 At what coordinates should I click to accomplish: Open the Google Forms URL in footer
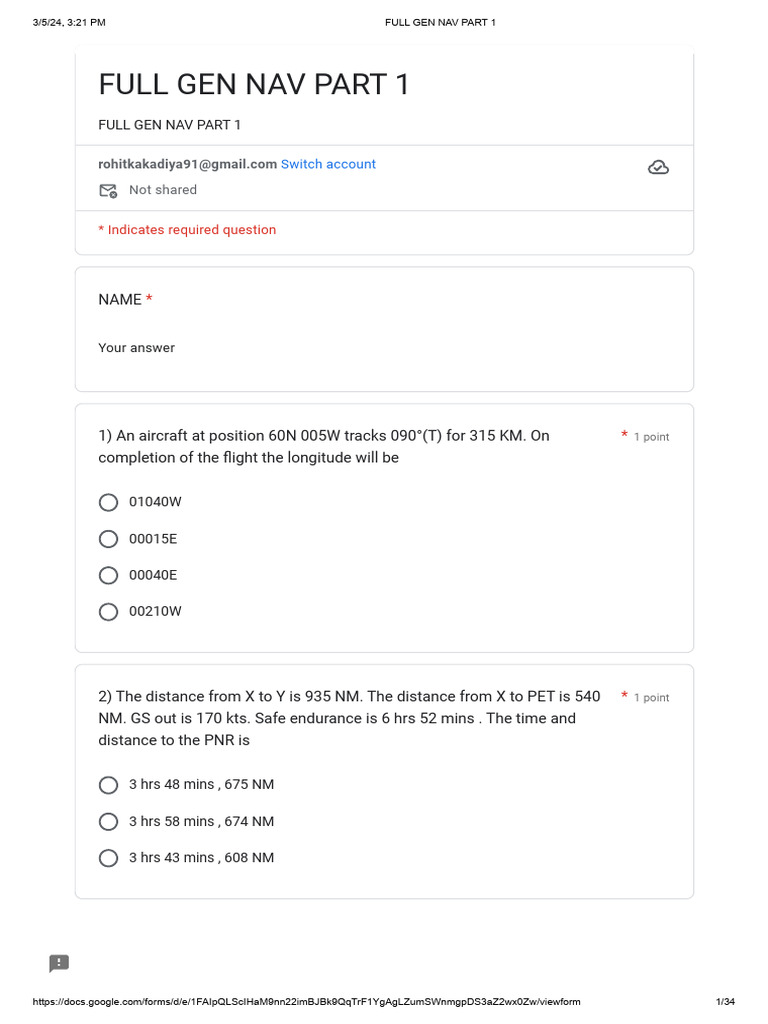[307, 1002]
